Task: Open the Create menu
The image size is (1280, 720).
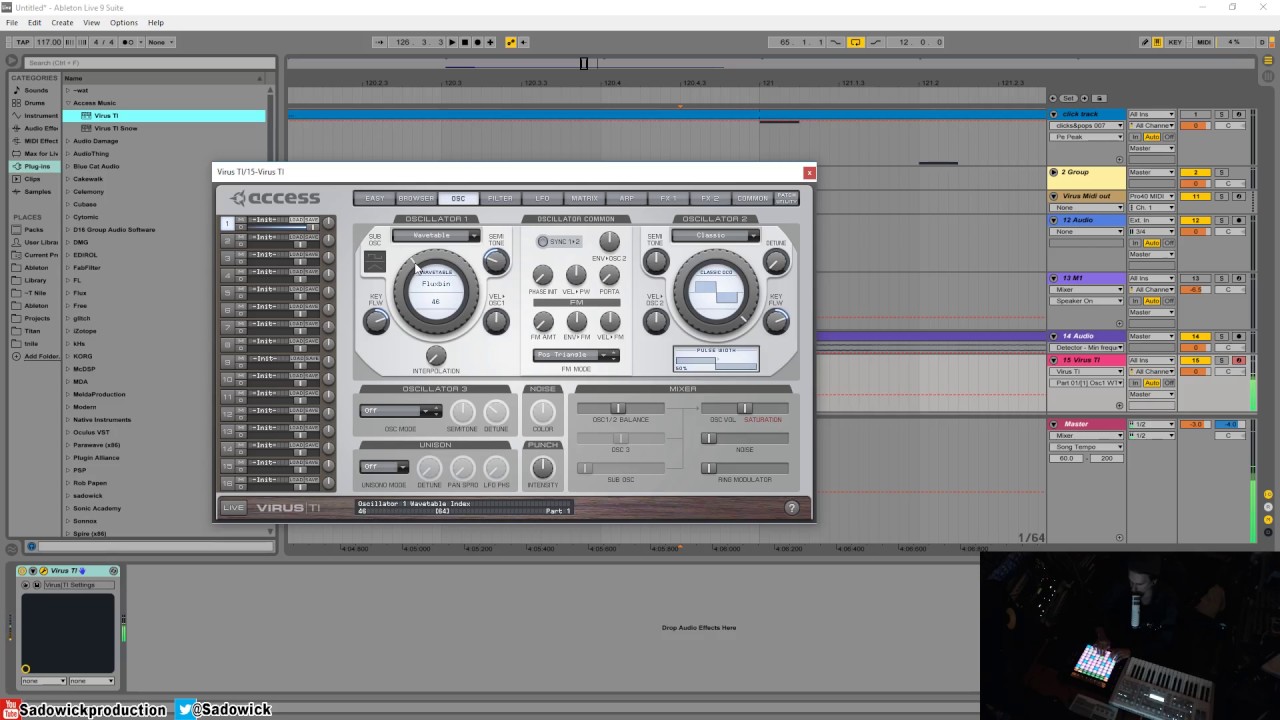Action: (62, 22)
